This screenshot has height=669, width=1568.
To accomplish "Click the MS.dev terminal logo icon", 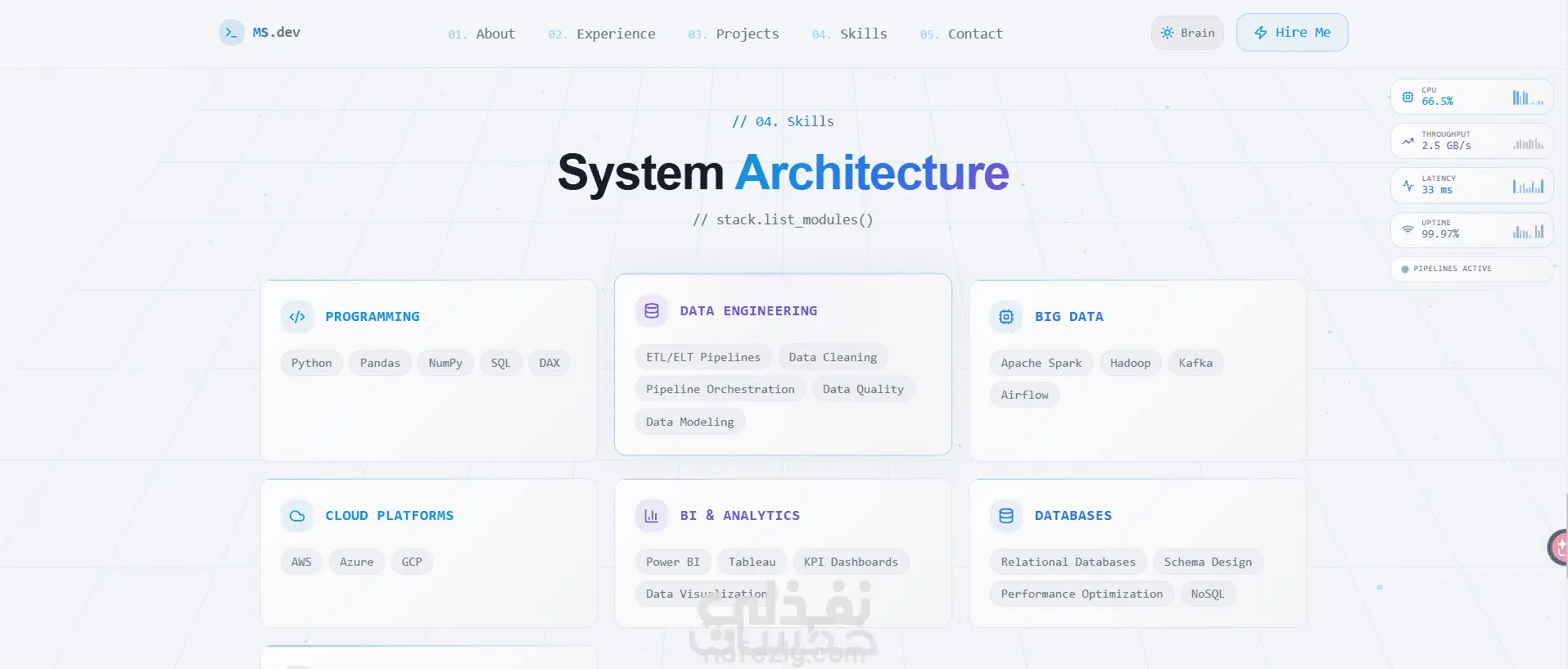I will [232, 33].
